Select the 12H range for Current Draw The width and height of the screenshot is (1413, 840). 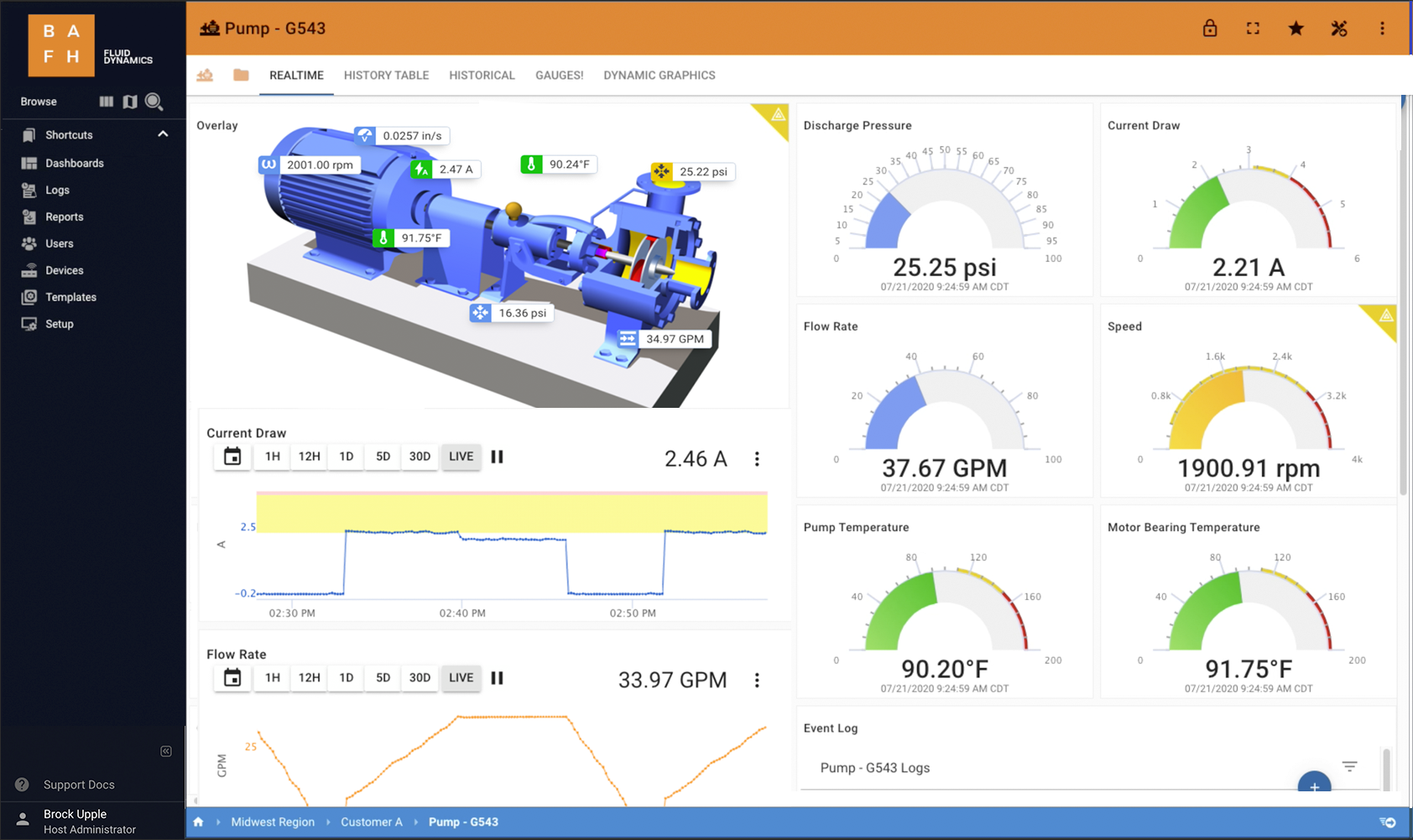(309, 457)
